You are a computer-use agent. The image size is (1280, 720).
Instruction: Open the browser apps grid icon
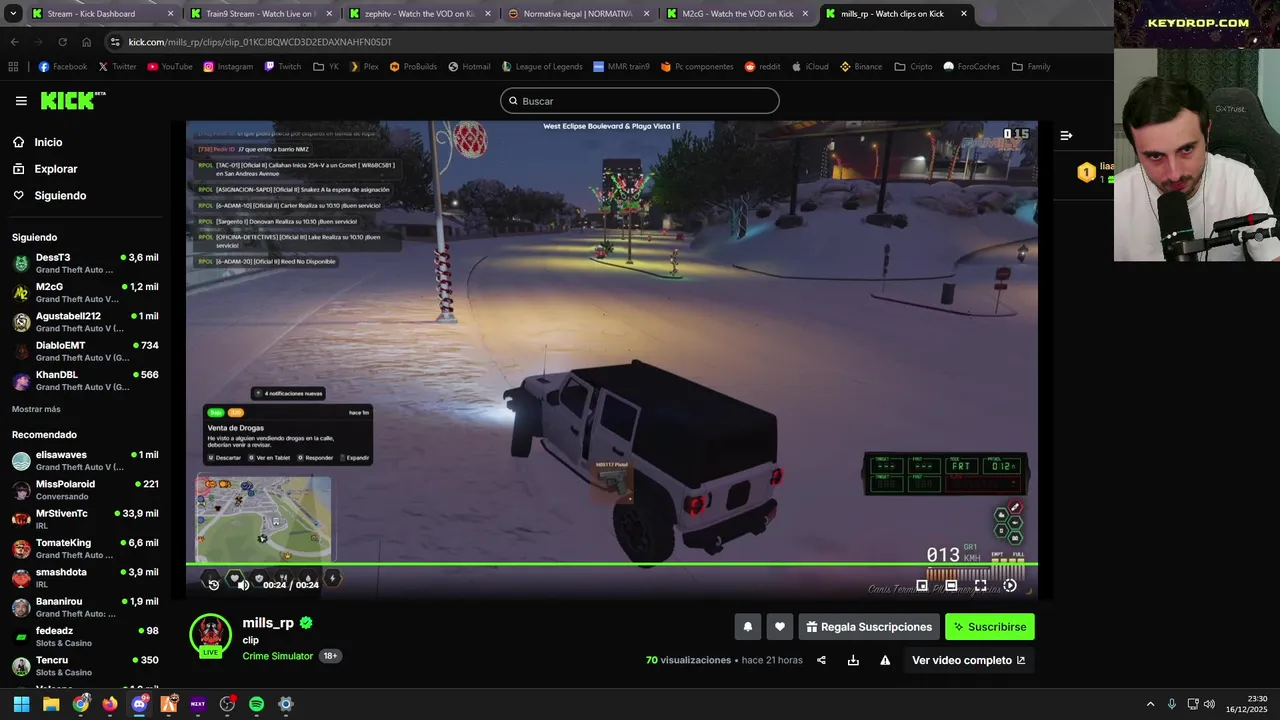tap(13, 67)
